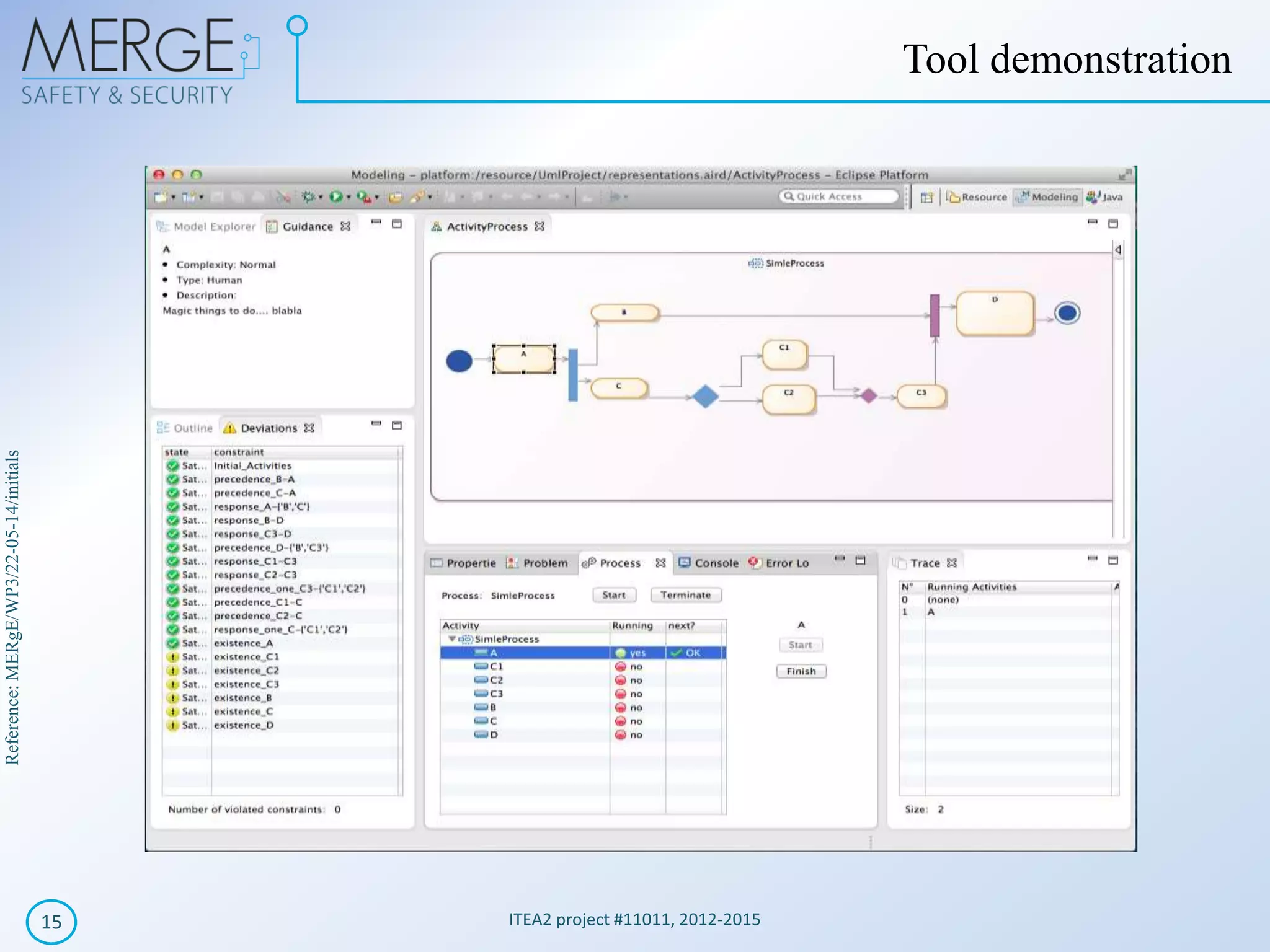Expand the diagram palette arrow
Viewport: 1270px width, 952px height.
[1118, 250]
